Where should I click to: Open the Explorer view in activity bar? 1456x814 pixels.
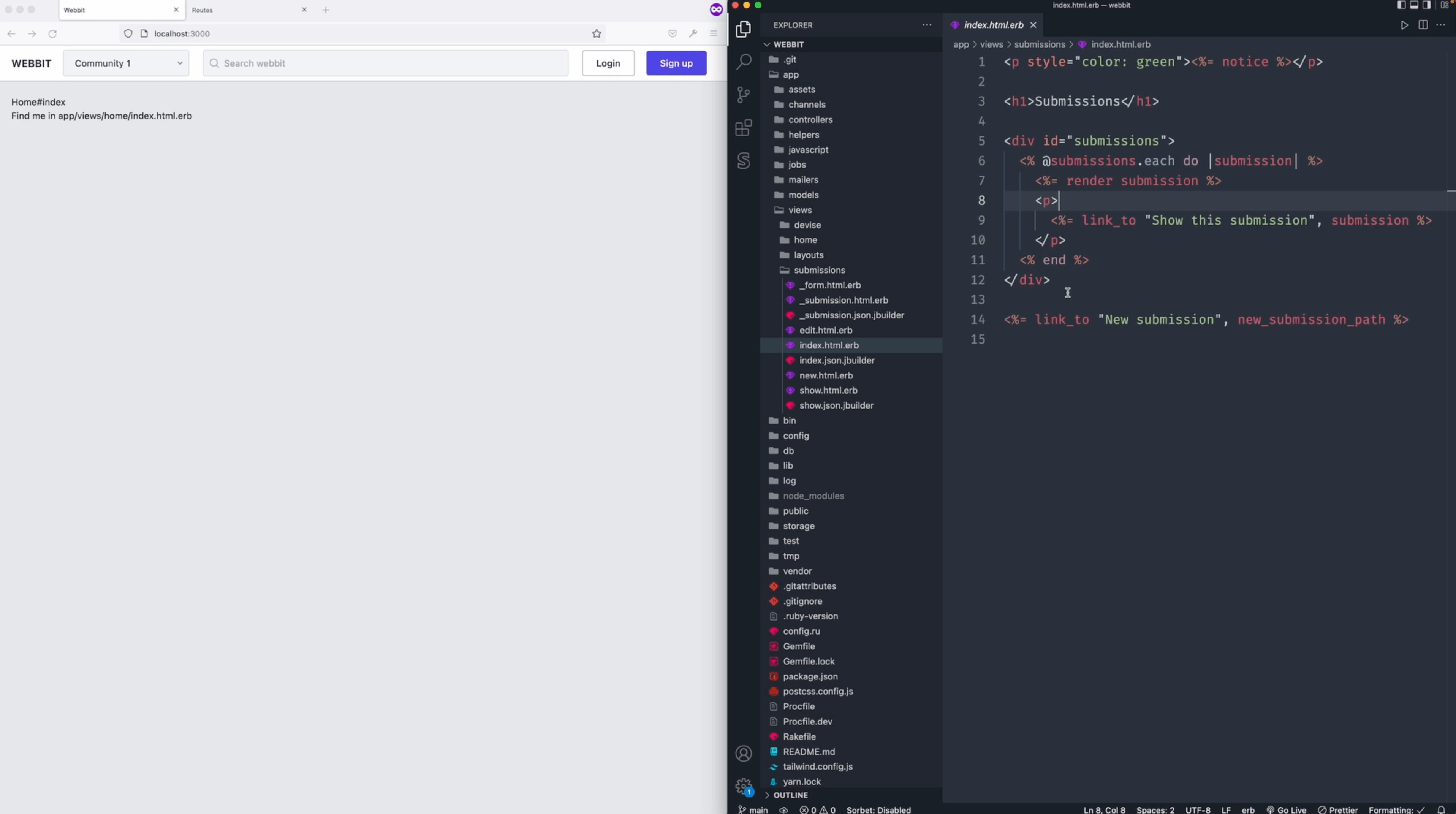tap(743, 29)
